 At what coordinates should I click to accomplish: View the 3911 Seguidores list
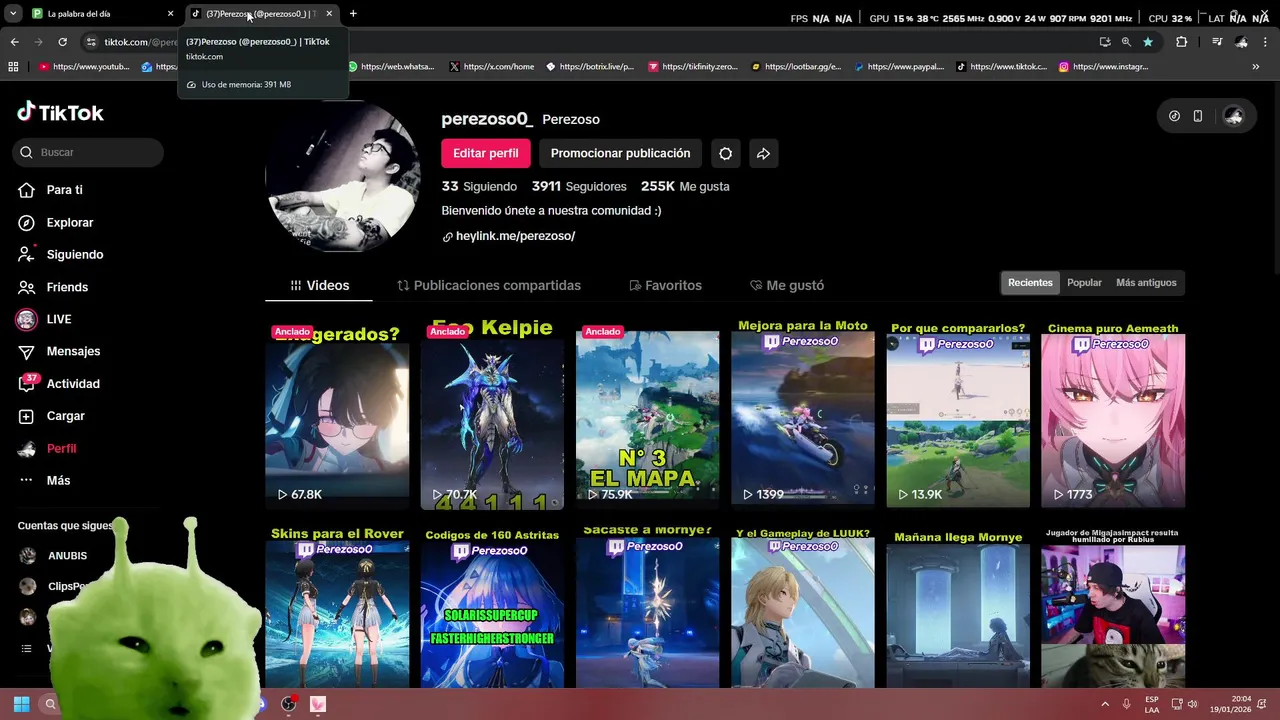[x=579, y=186]
